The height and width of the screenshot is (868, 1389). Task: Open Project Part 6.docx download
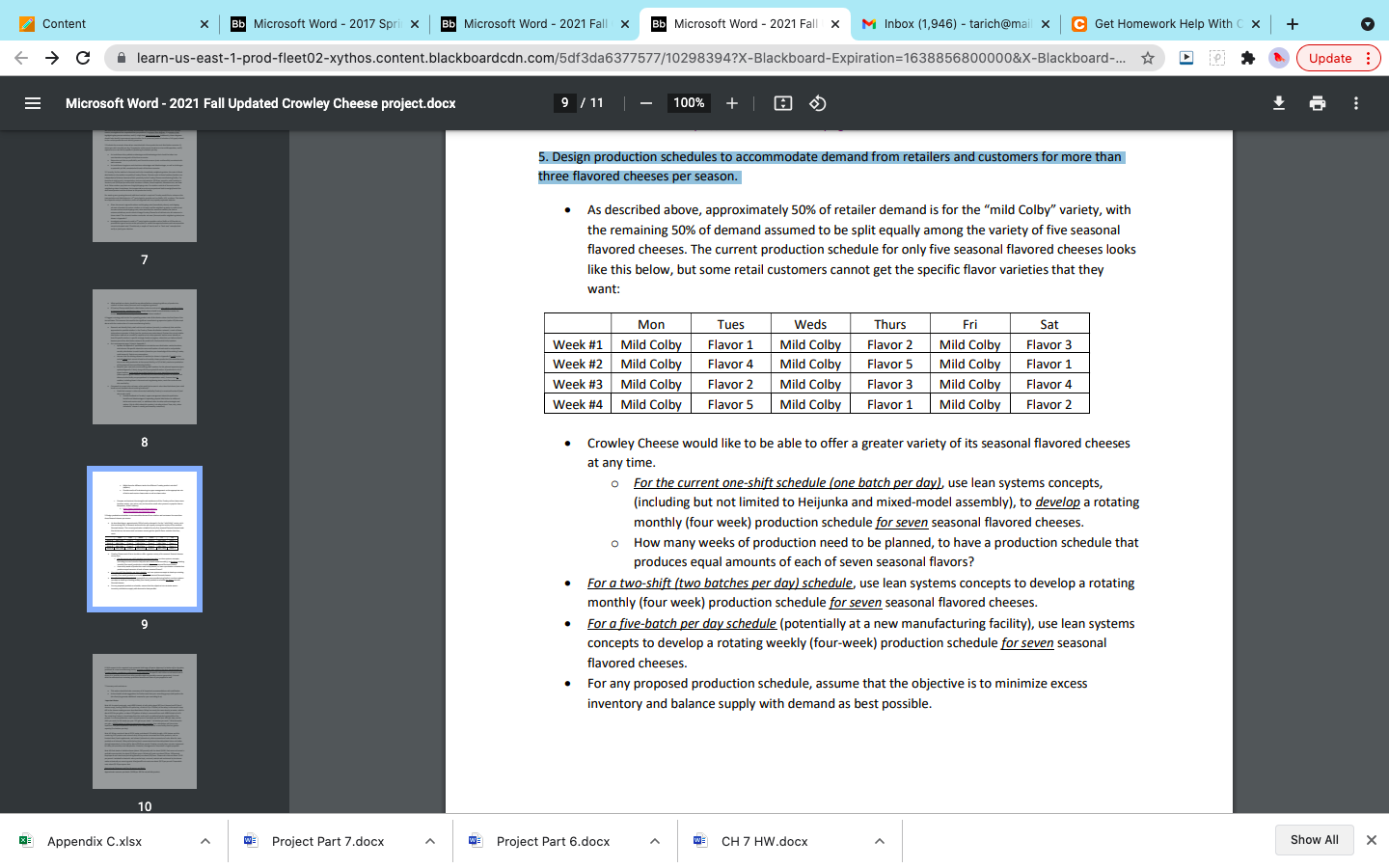click(x=553, y=841)
